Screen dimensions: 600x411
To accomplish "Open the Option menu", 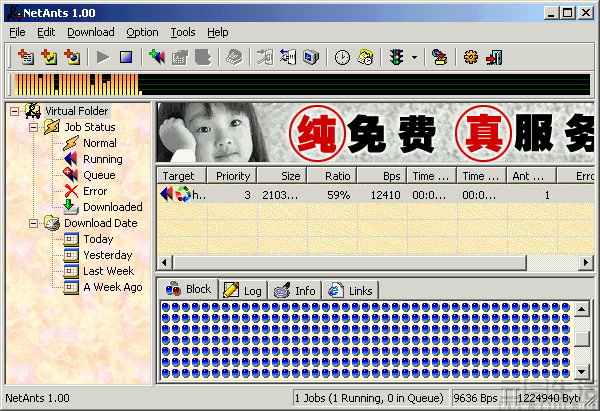I will pyautogui.click(x=142, y=32).
